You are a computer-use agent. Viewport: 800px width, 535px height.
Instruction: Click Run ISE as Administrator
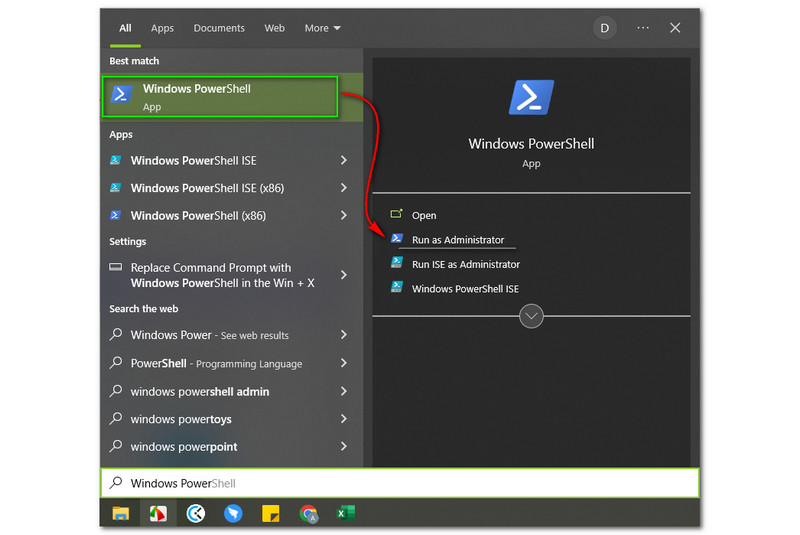[465, 264]
